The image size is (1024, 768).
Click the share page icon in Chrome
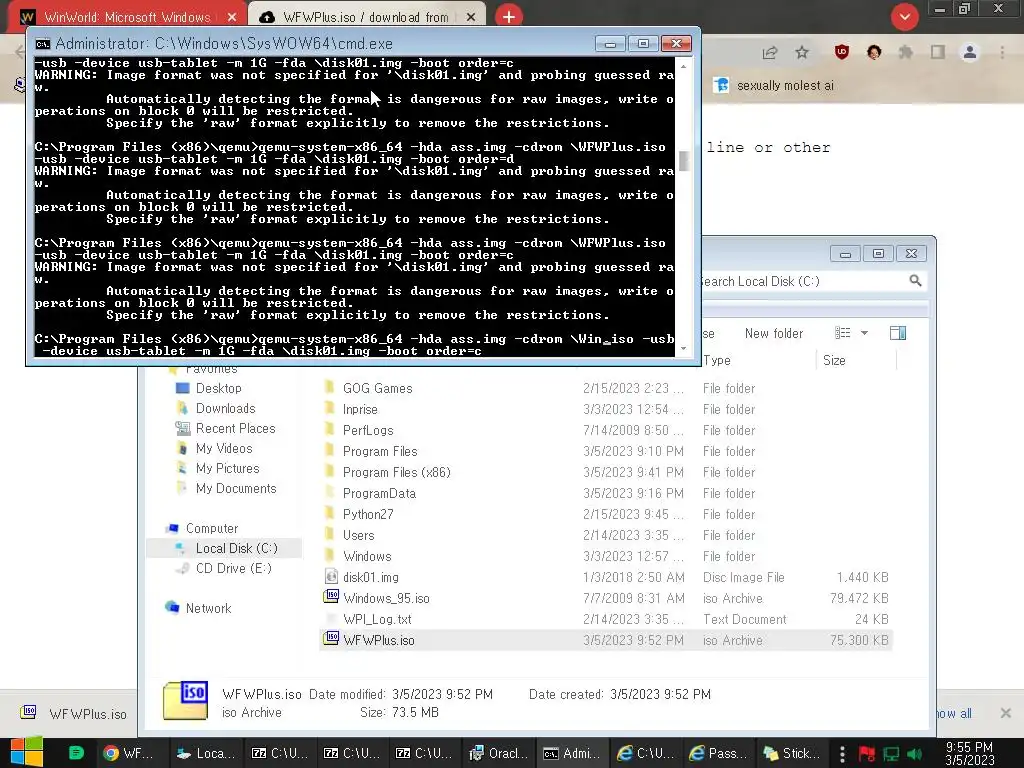(x=770, y=52)
